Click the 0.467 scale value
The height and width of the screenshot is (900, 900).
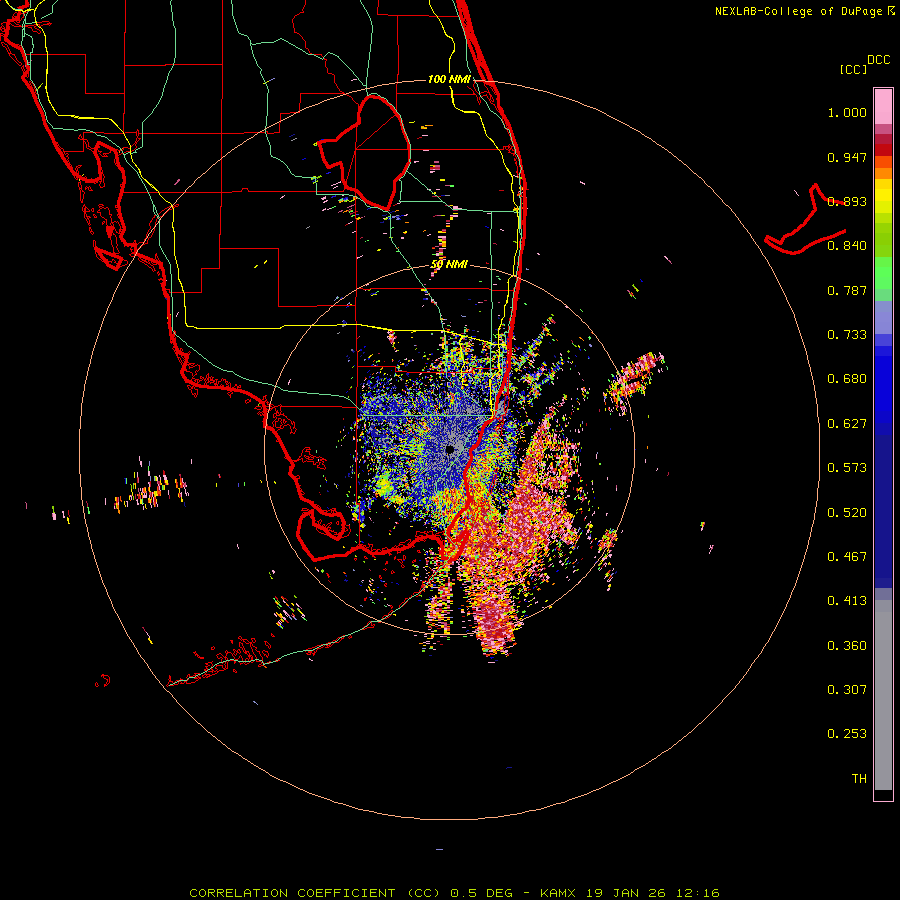847,557
